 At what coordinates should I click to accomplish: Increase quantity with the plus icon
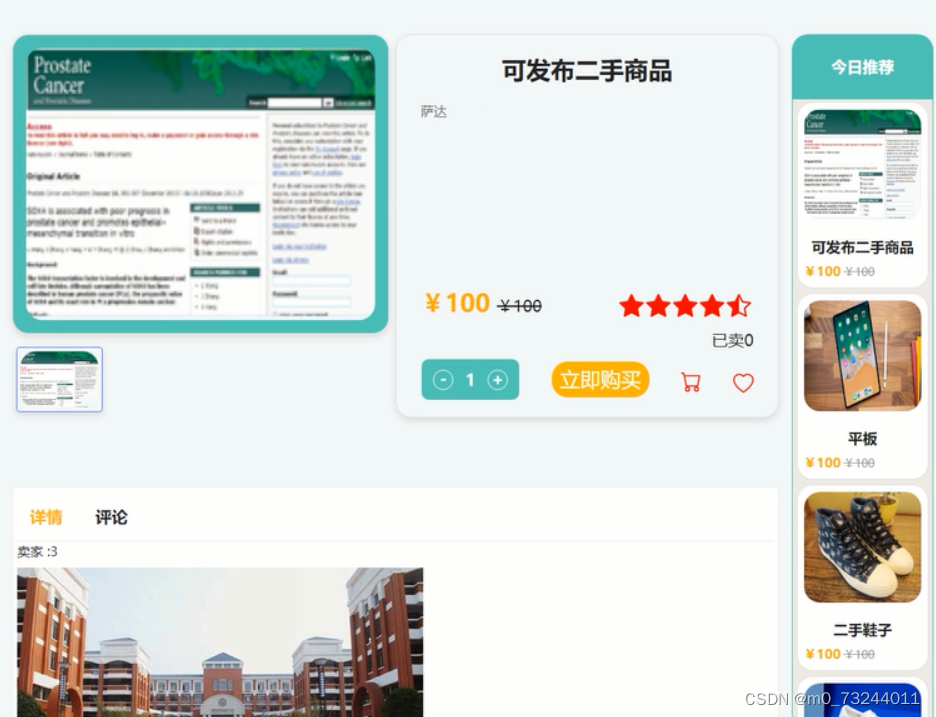(x=497, y=380)
